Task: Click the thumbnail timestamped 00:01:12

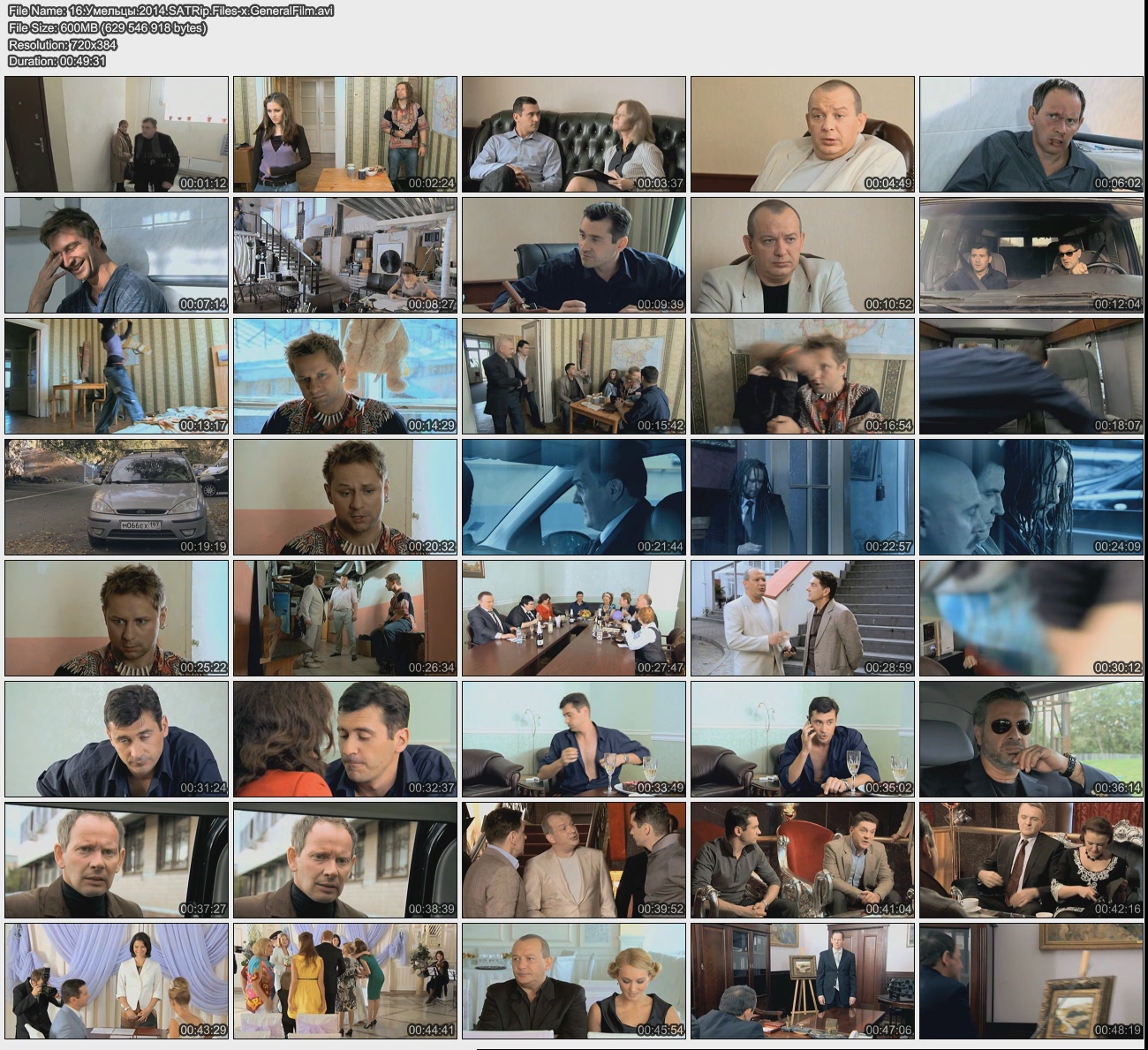Action: 117,134
